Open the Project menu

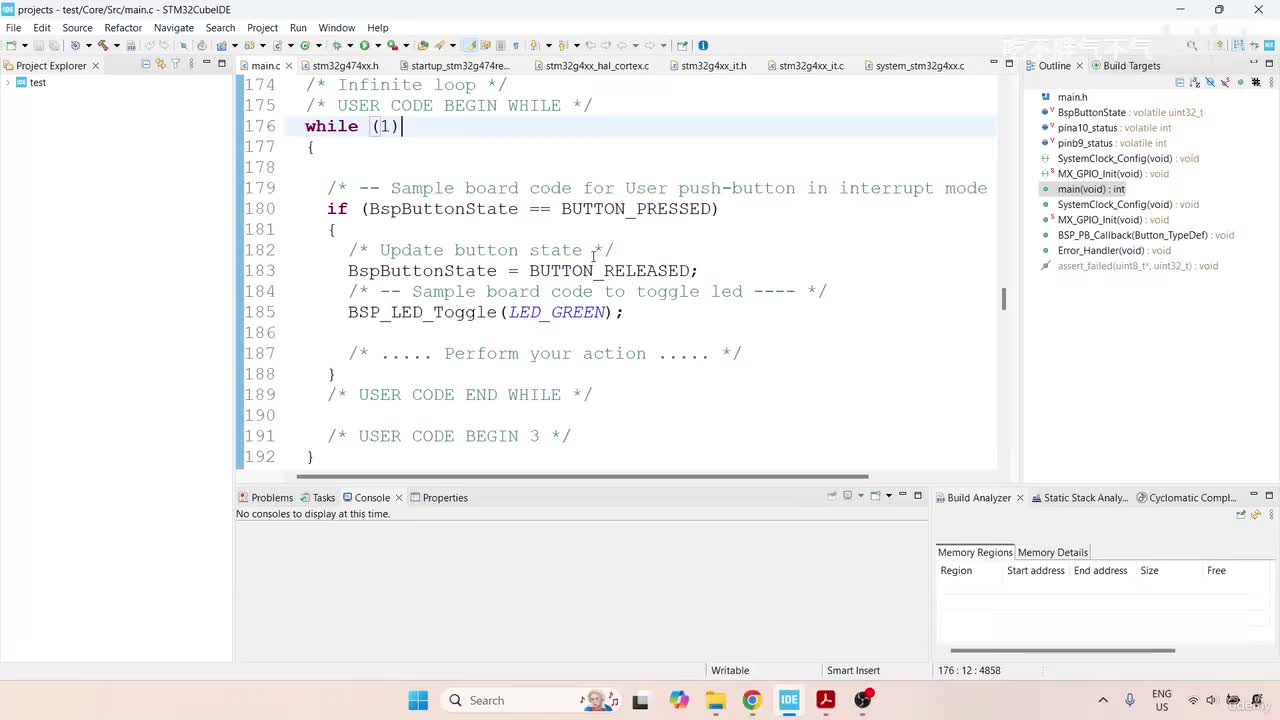(262, 28)
